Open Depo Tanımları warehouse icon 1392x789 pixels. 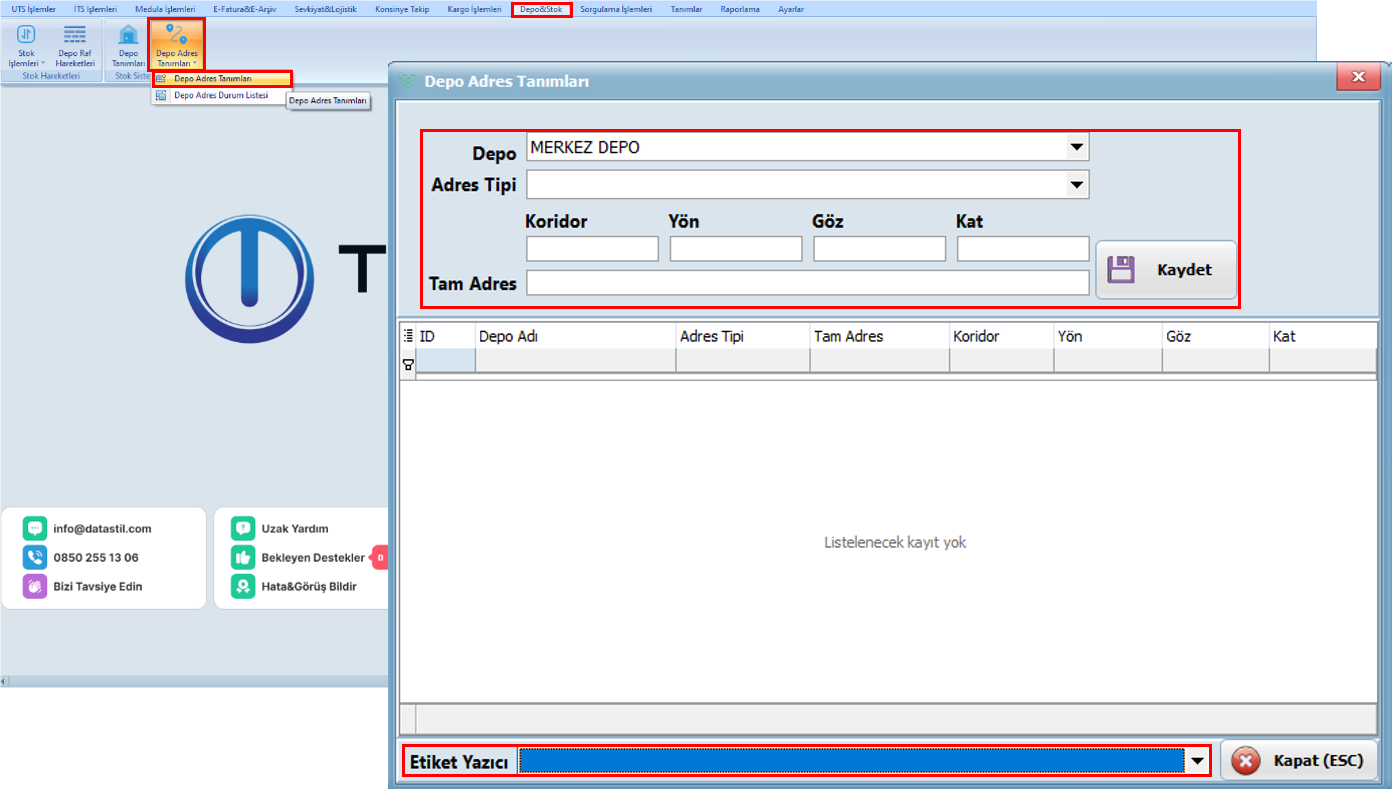128,35
